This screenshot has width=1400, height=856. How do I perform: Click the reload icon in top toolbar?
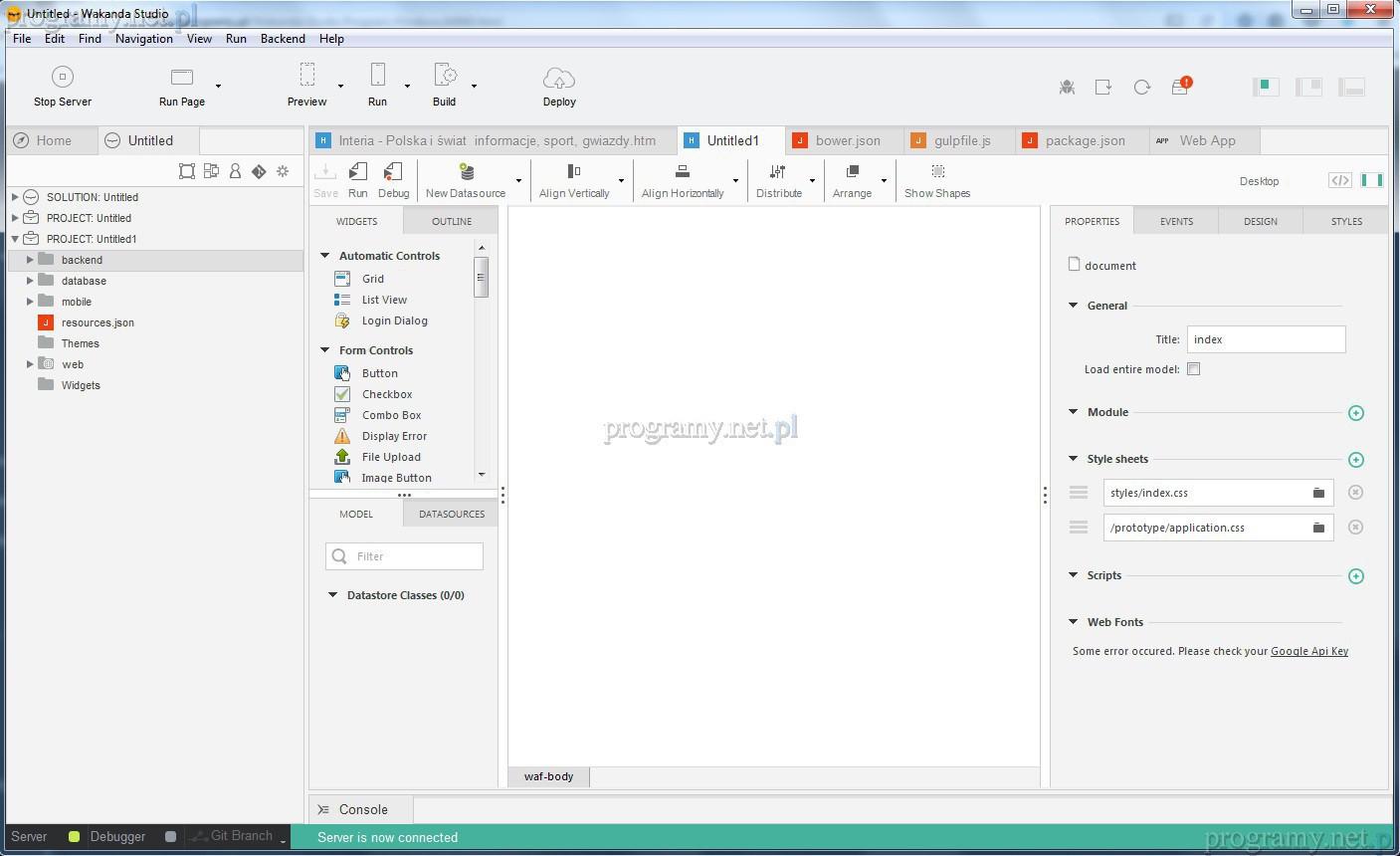[1141, 88]
